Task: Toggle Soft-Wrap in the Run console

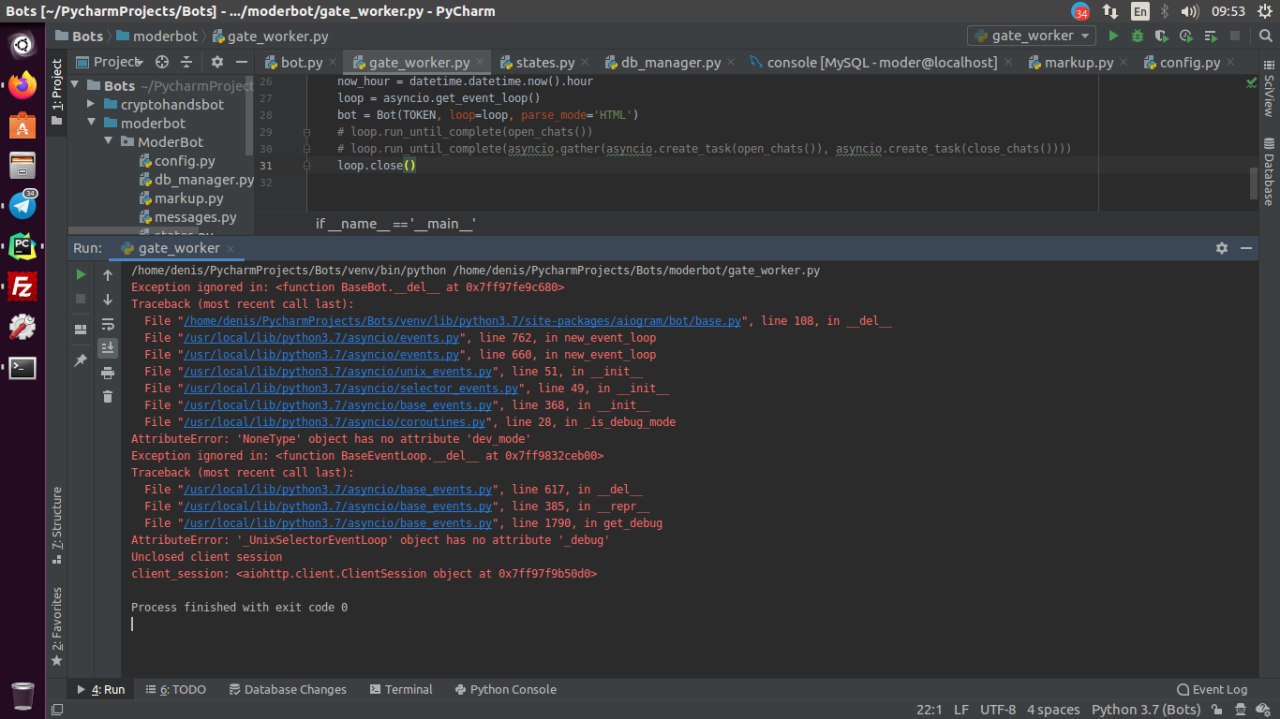Action: [108, 323]
